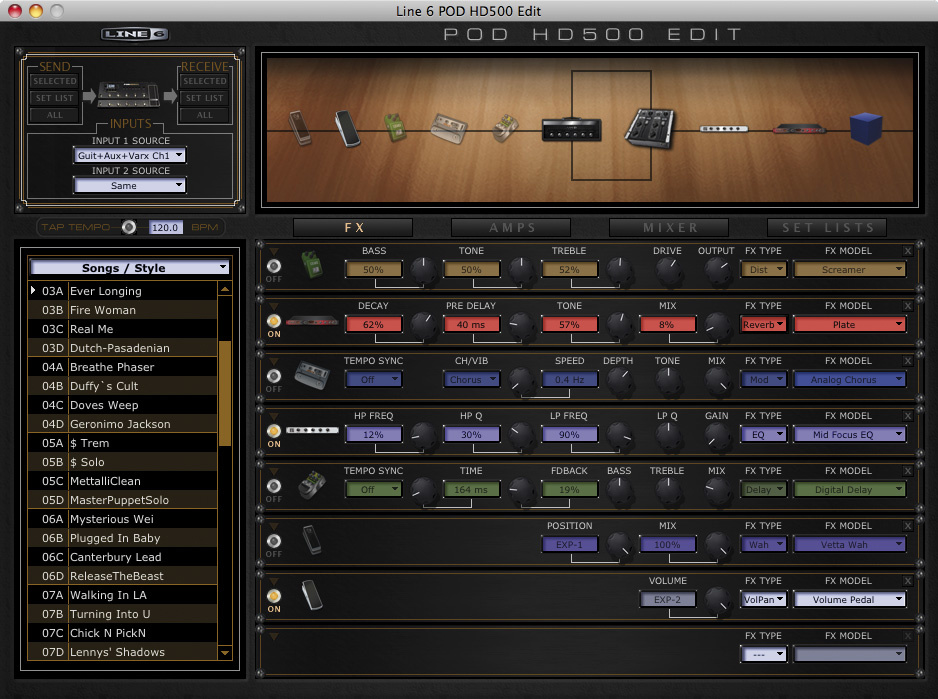Image resolution: width=938 pixels, height=699 pixels.
Task: Open the Input 1 Source dropdown
Action: 130,156
